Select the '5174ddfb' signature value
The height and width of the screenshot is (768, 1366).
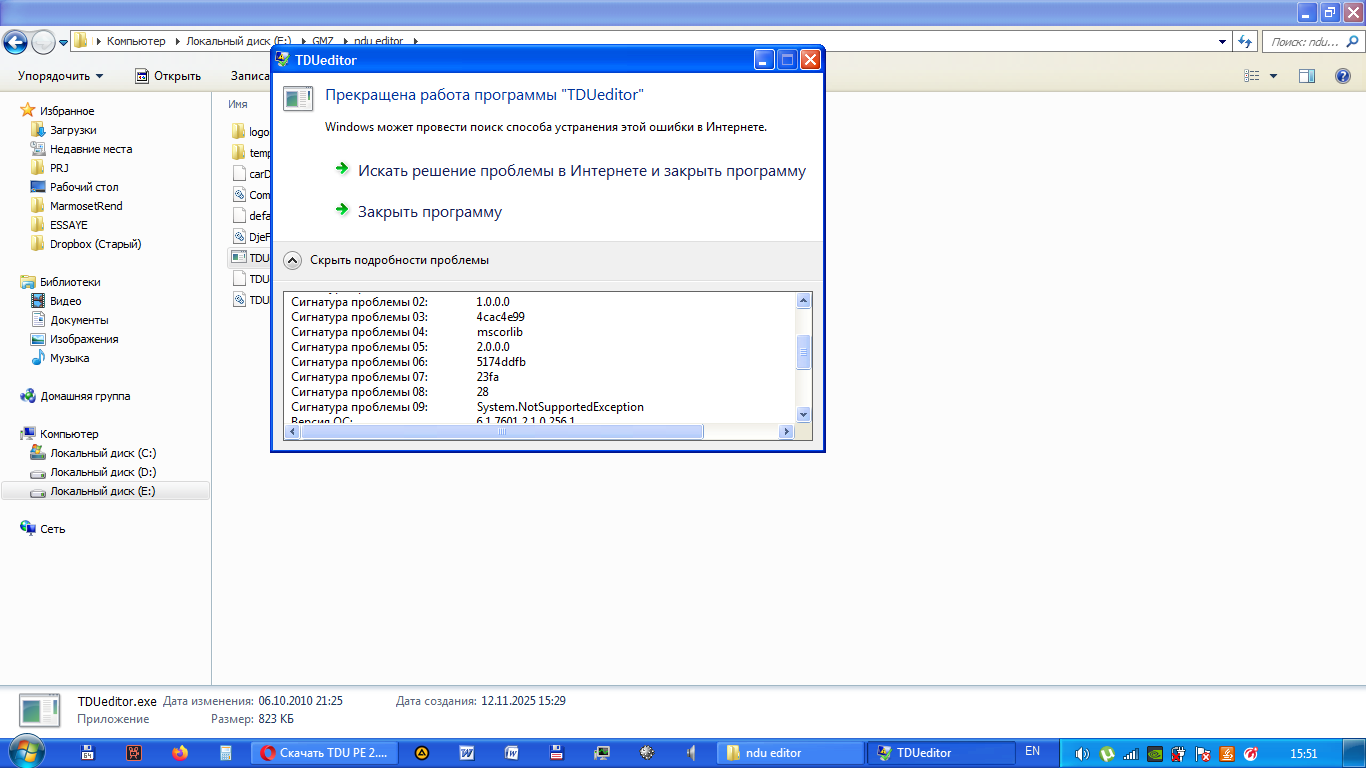click(x=501, y=362)
